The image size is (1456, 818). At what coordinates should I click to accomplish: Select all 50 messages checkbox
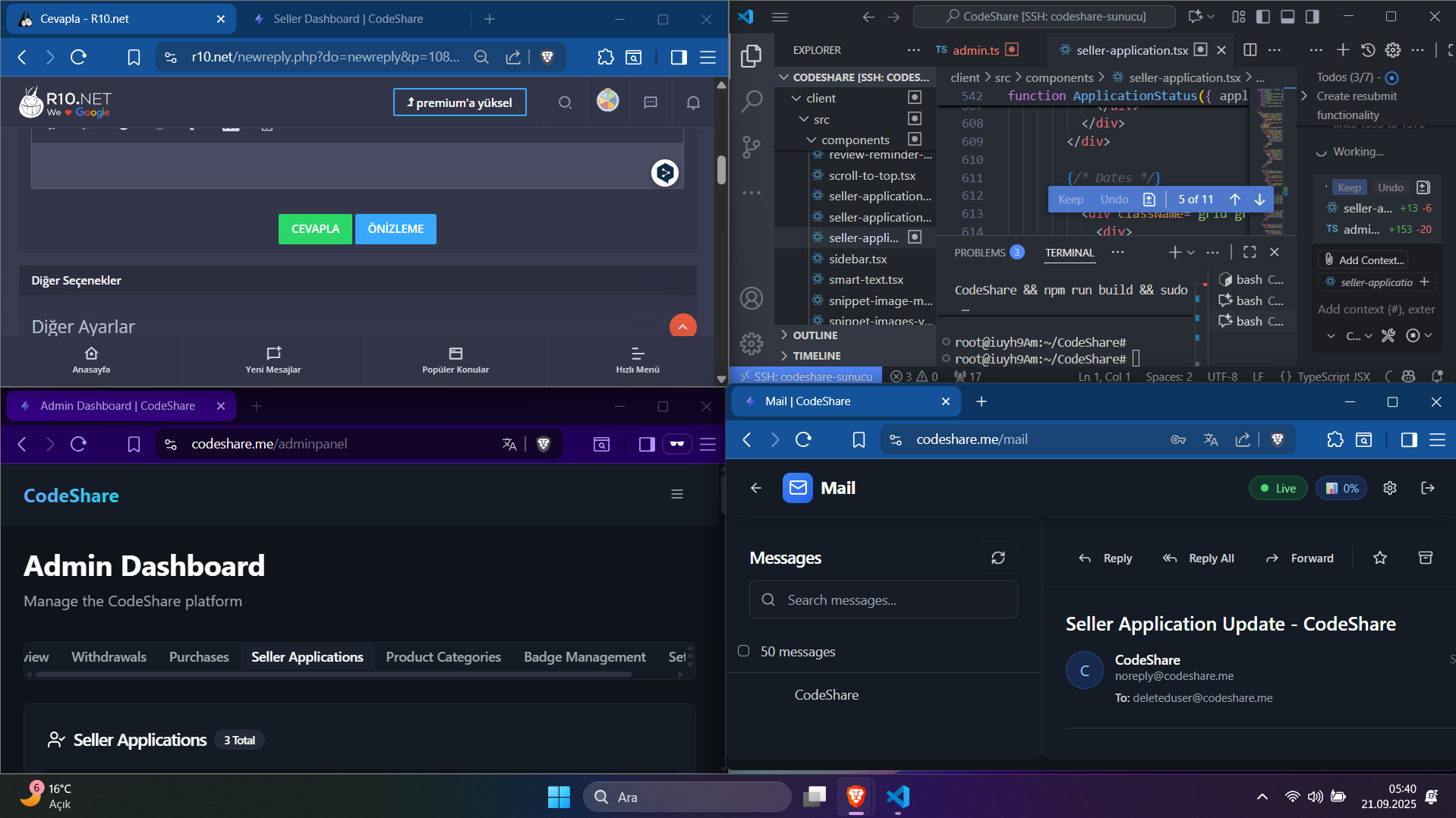(744, 651)
